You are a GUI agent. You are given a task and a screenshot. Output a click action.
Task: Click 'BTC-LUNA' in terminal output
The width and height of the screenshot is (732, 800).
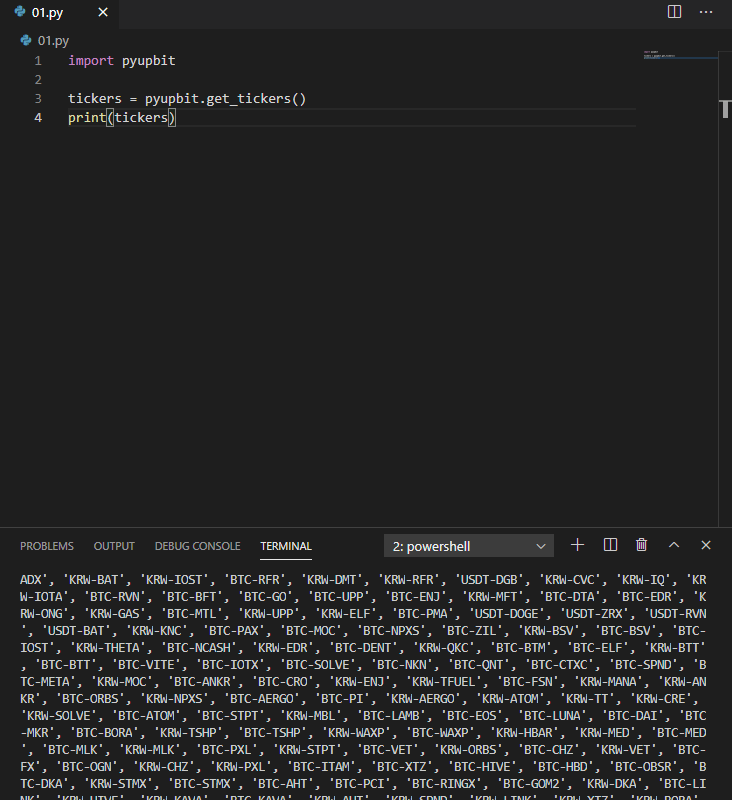tap(552, 716)
